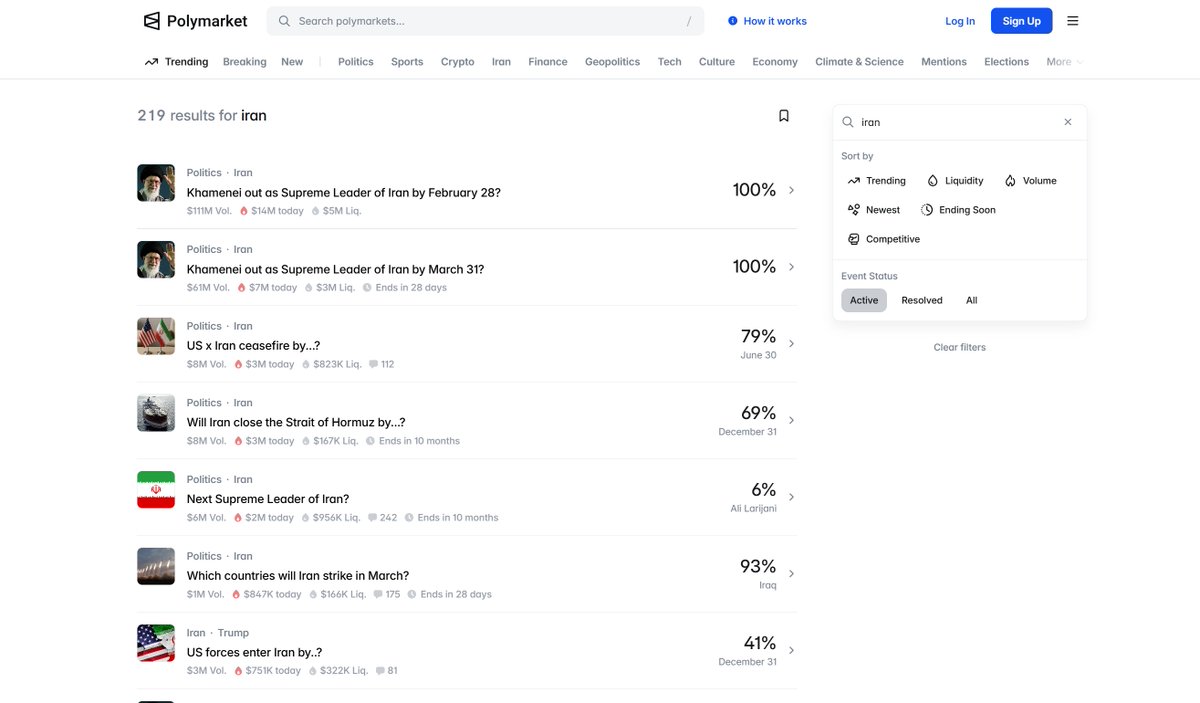
Task: Open the hamburger menu icon
Action: (x=1073, y=21)
